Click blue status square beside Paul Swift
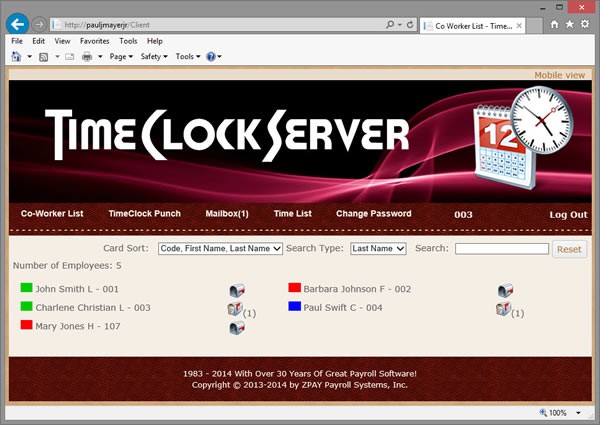Image resolution: width=600 pixels, height=425 pixels. click(x=295, y=306)
